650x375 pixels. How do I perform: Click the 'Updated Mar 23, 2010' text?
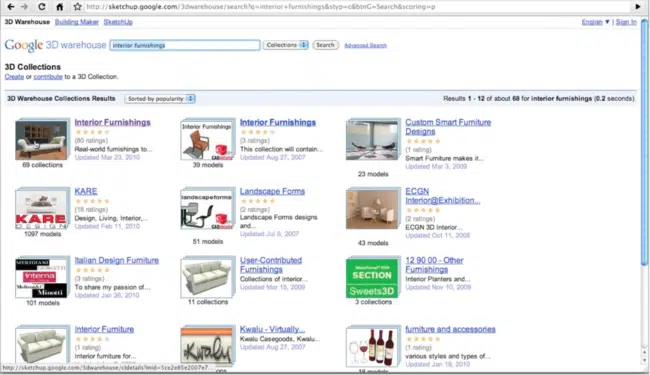[x=107, y=157]
